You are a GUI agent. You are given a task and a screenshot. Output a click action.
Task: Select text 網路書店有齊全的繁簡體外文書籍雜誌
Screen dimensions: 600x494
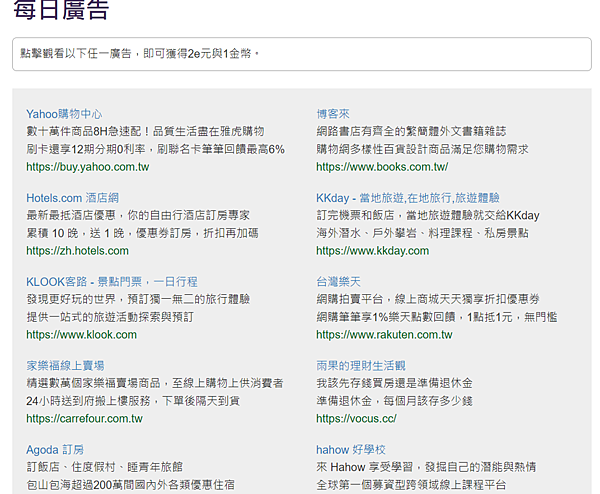[x=411, y=132]
